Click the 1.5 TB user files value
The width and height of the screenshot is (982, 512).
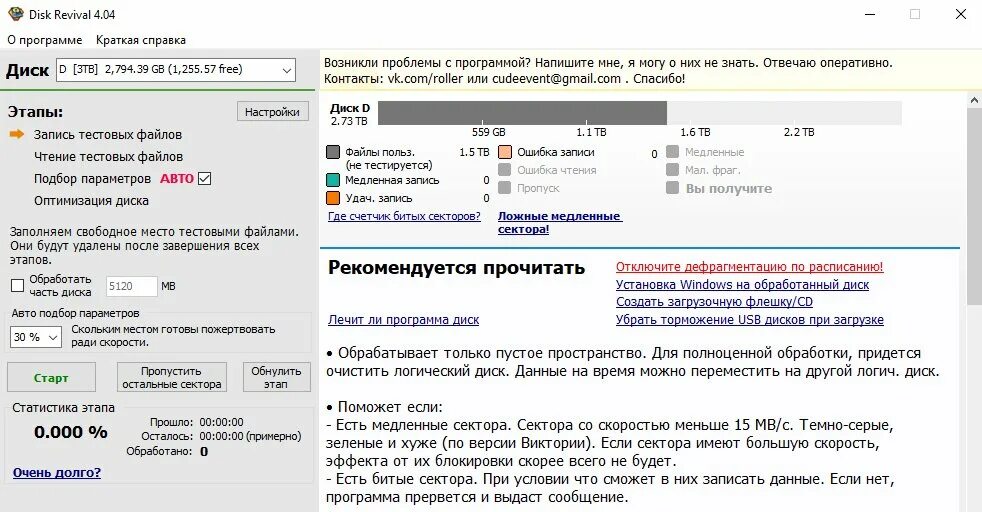point(474,152)
